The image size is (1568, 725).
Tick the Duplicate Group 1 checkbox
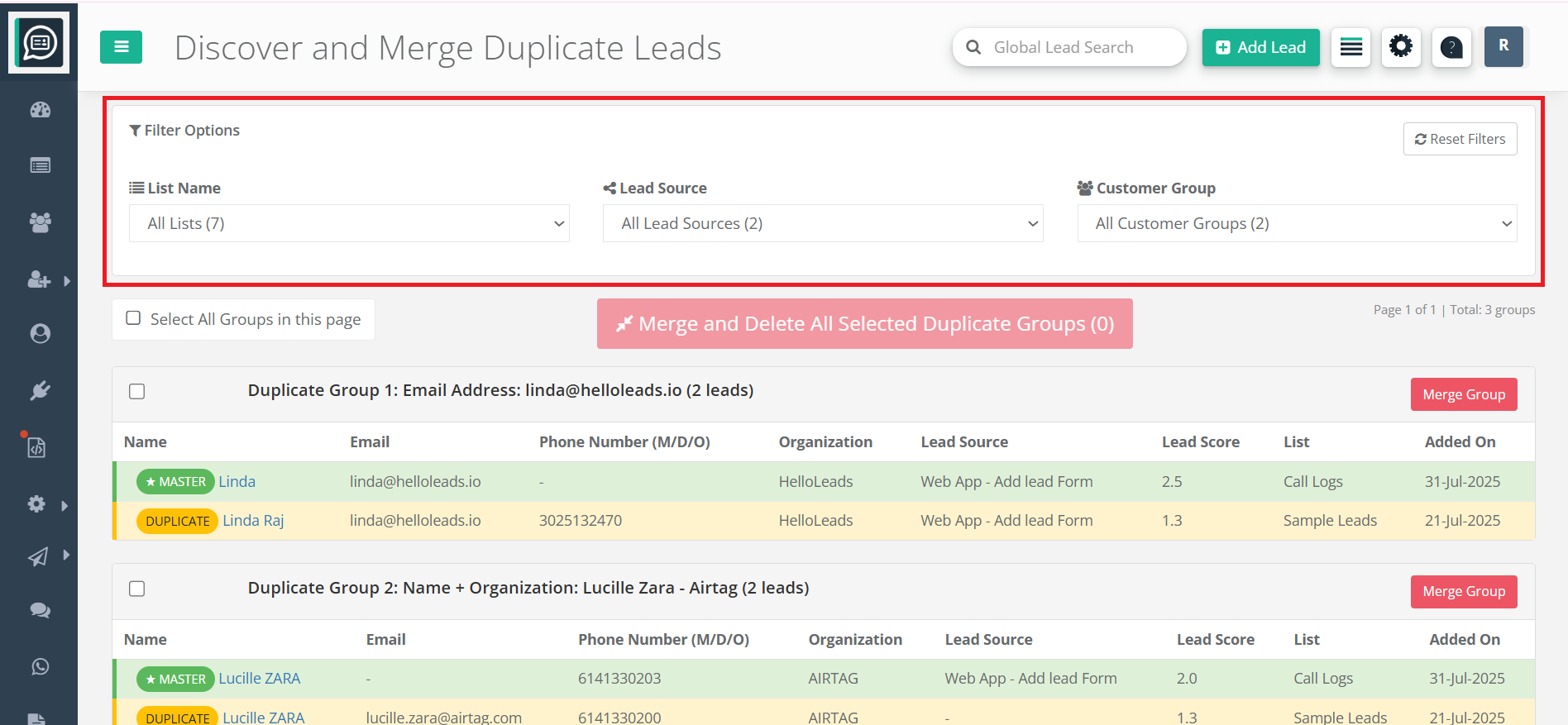(137, 391)
